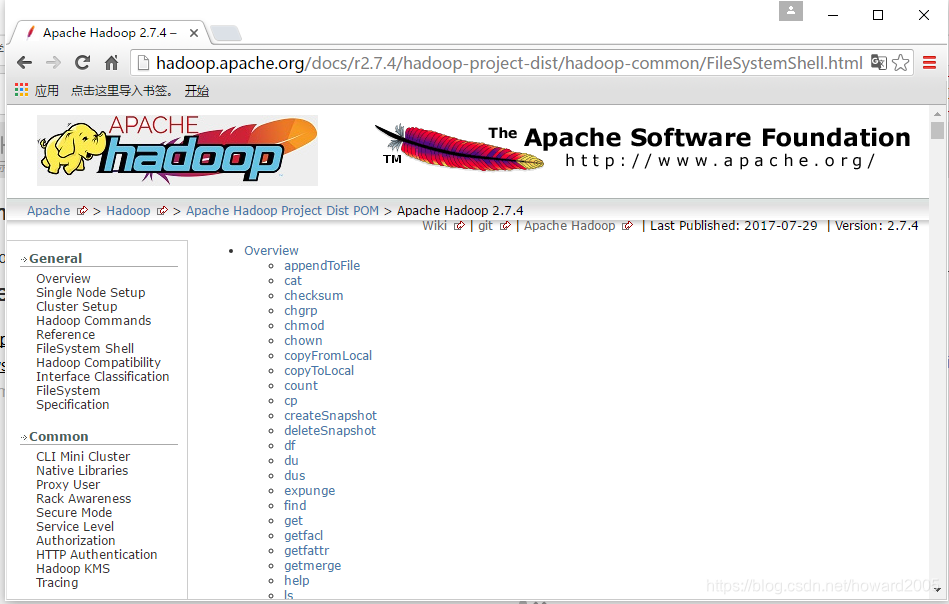The width and height of the screenshot is (949, 604).
Task: Open Hadoop KMS in sidebar
Action: tap(73, 568)
